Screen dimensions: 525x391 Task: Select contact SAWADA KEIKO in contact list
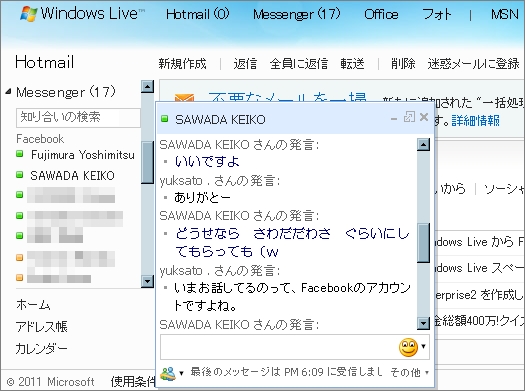coord(72,175)
